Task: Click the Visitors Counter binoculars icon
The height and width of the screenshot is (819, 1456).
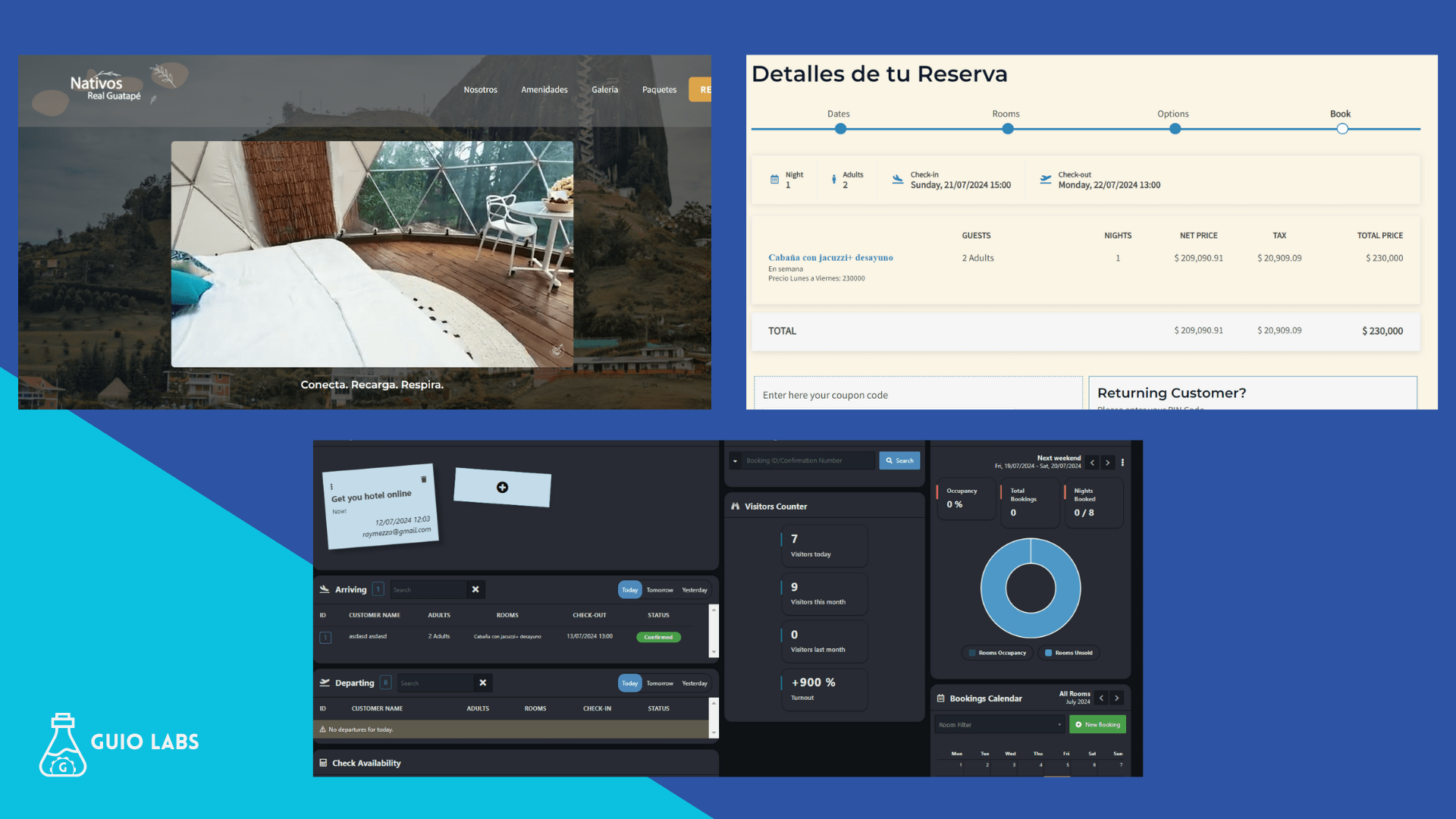Action: click(735, 506)
